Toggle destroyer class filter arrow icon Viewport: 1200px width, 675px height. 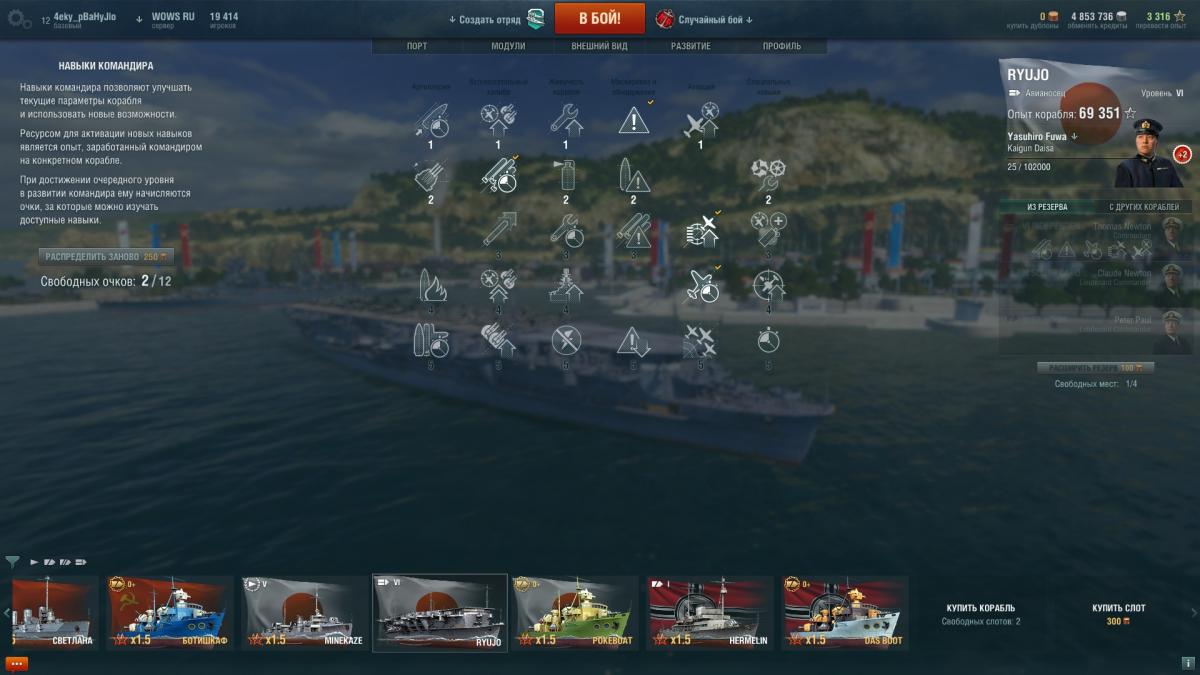(35, 562)
